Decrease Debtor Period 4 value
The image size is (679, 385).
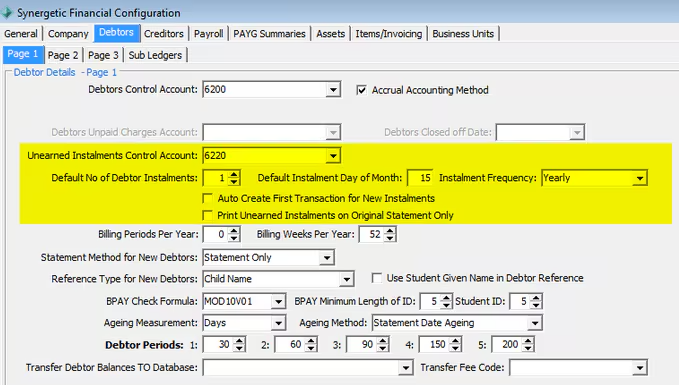tap(455, 348)
